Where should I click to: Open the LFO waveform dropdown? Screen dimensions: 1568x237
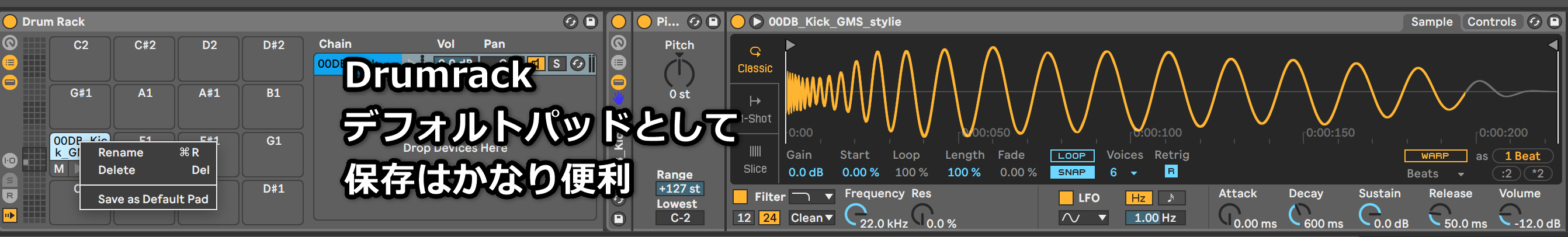click(x=1083, y=218)
